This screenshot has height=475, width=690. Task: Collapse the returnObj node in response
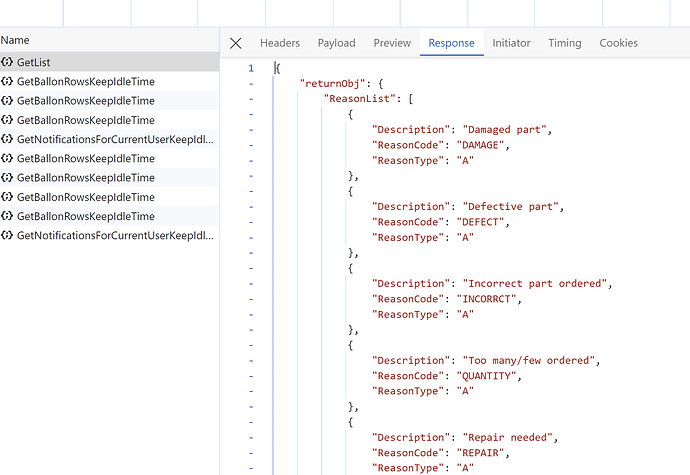250,82
